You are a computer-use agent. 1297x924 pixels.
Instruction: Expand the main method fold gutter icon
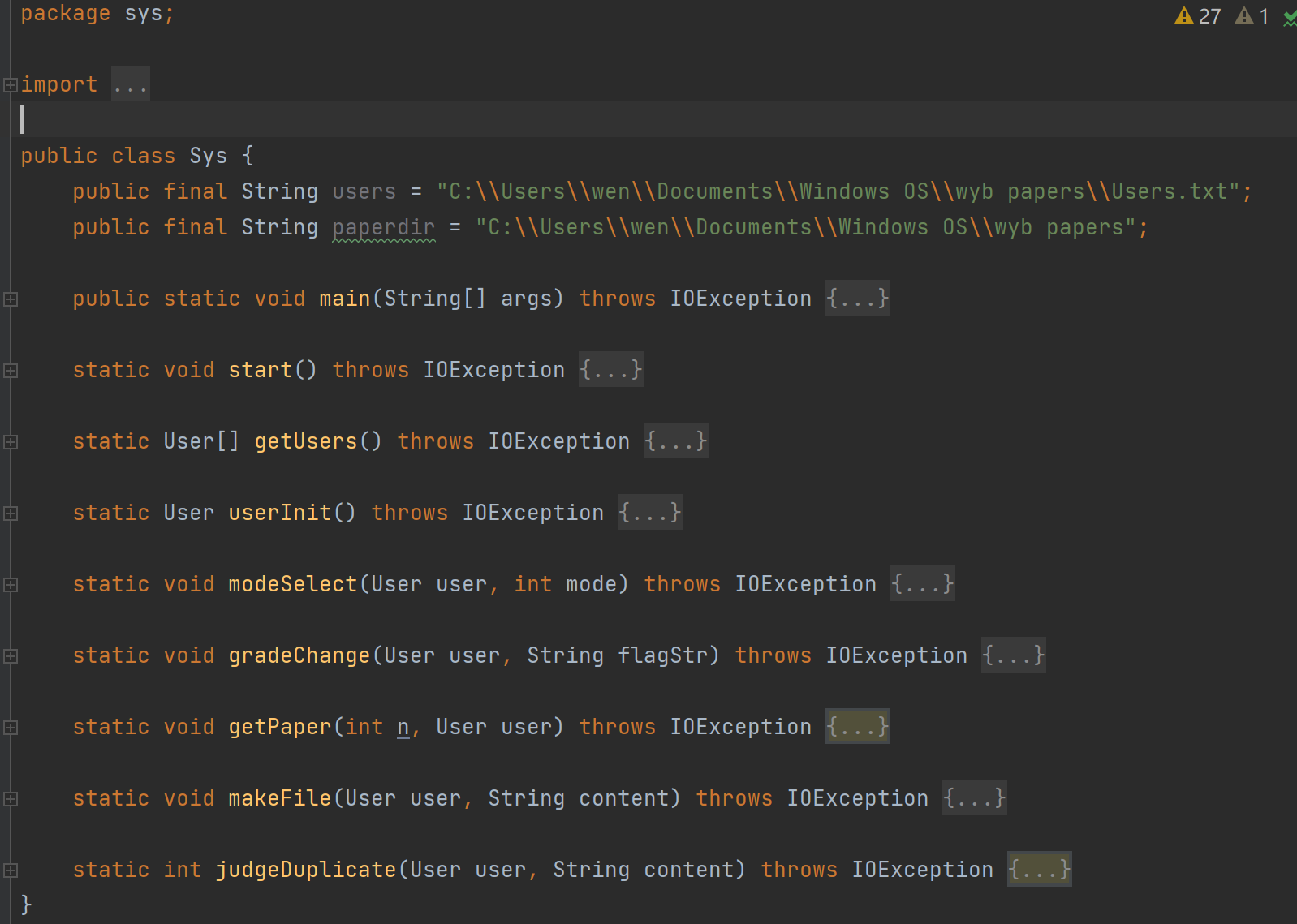pyautogui.click(x=11, y=299)
